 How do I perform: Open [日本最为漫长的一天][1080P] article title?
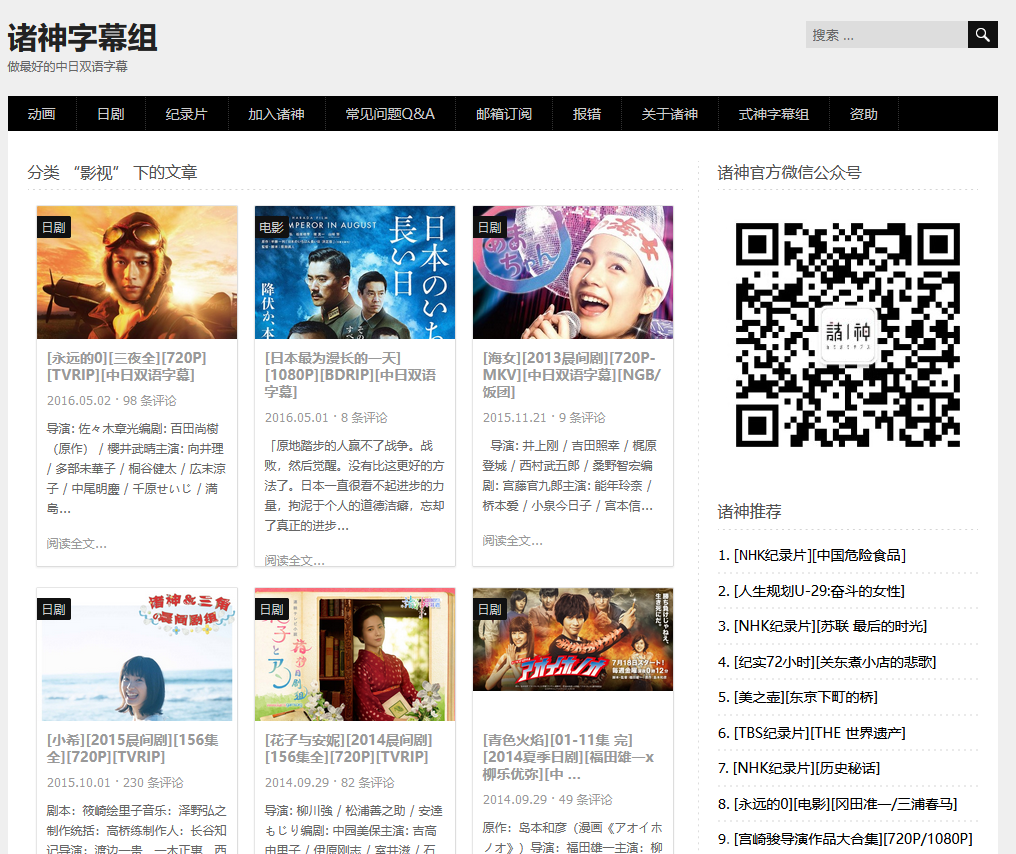(x=351, y=375)
